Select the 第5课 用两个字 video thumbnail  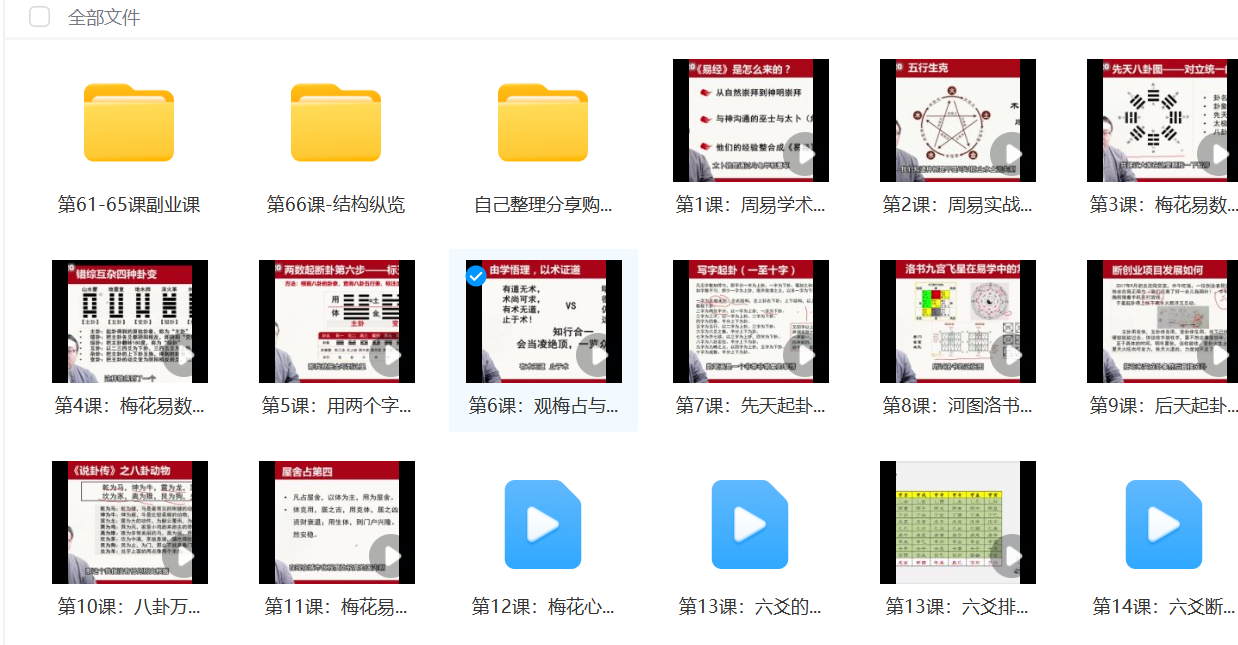pyautogui.click(x=336, y=321)
